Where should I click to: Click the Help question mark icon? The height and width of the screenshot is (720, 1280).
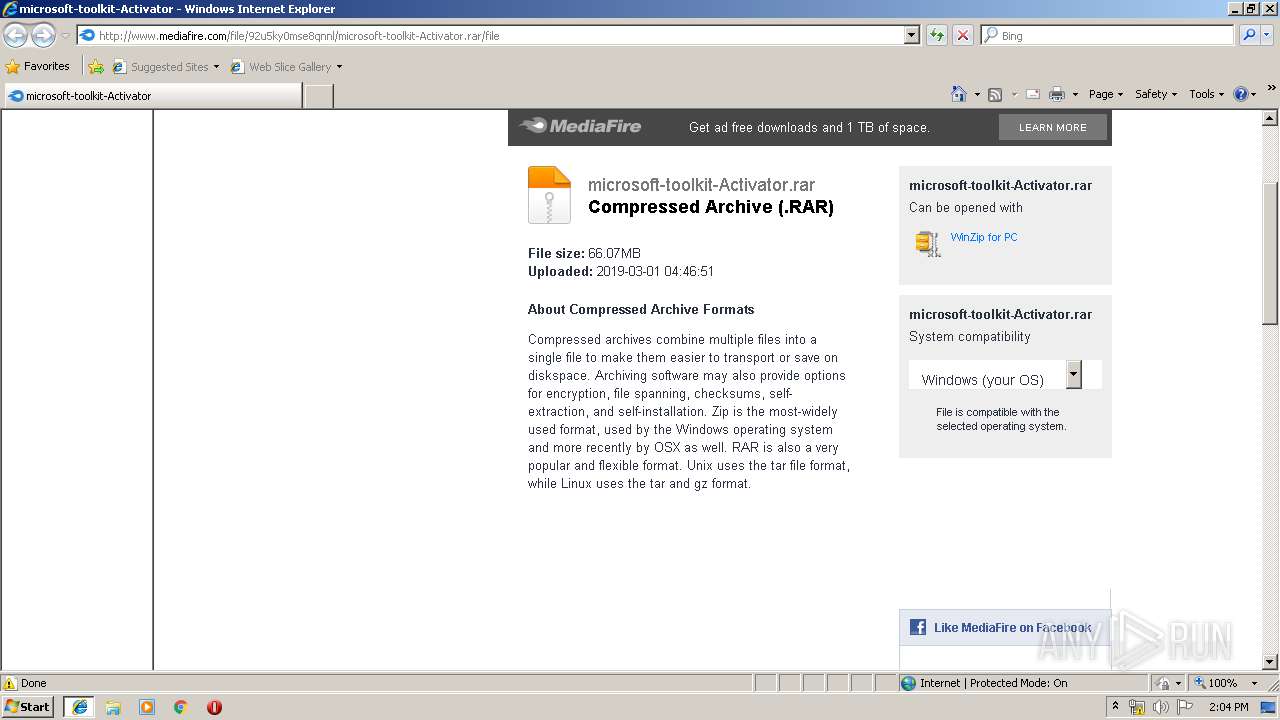[1241, 94]
